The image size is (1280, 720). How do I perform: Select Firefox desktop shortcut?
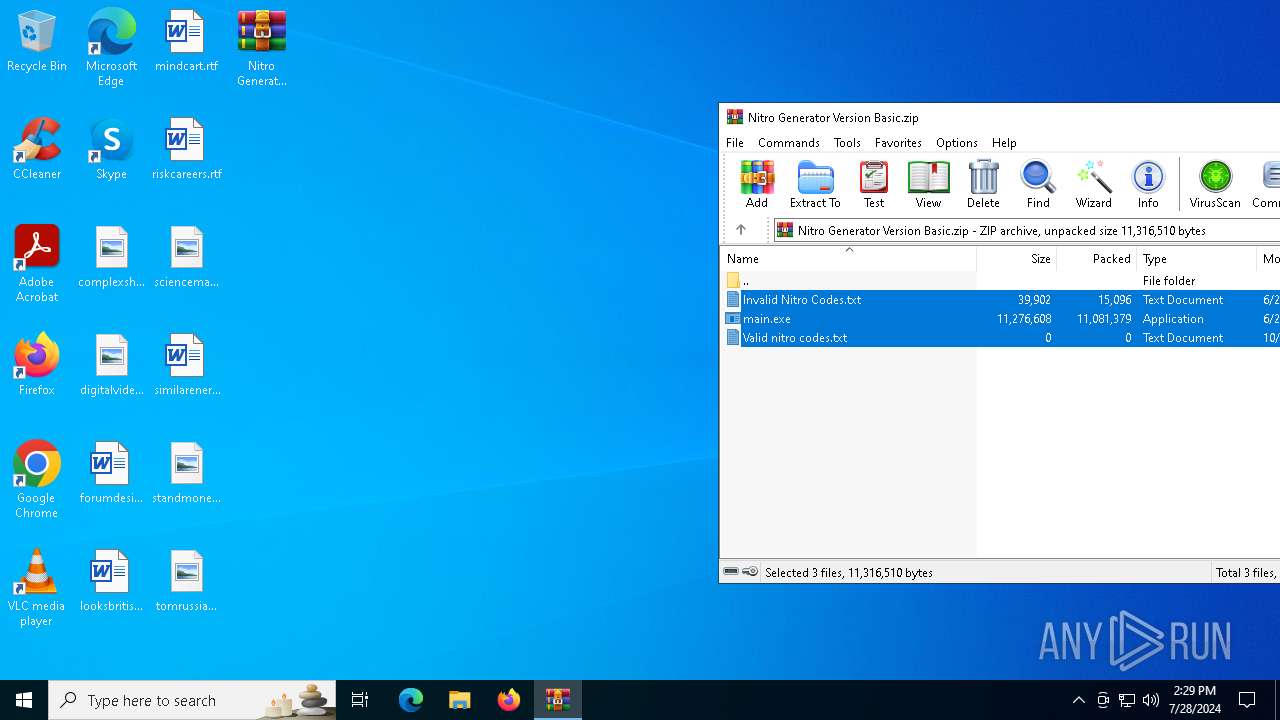(x=37, y=366)
